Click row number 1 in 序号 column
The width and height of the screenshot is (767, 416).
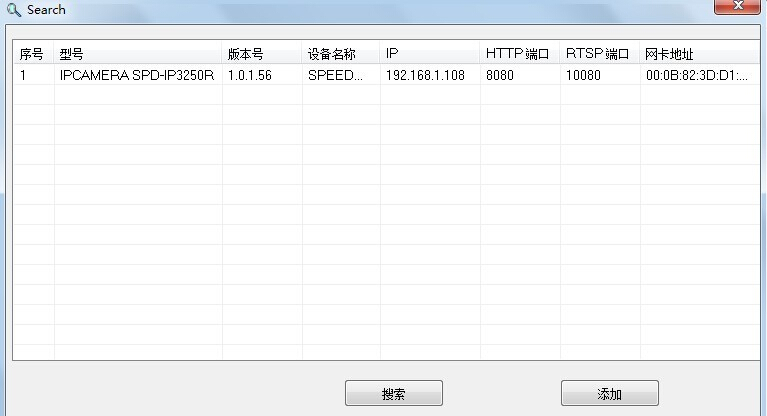point(24,75)
